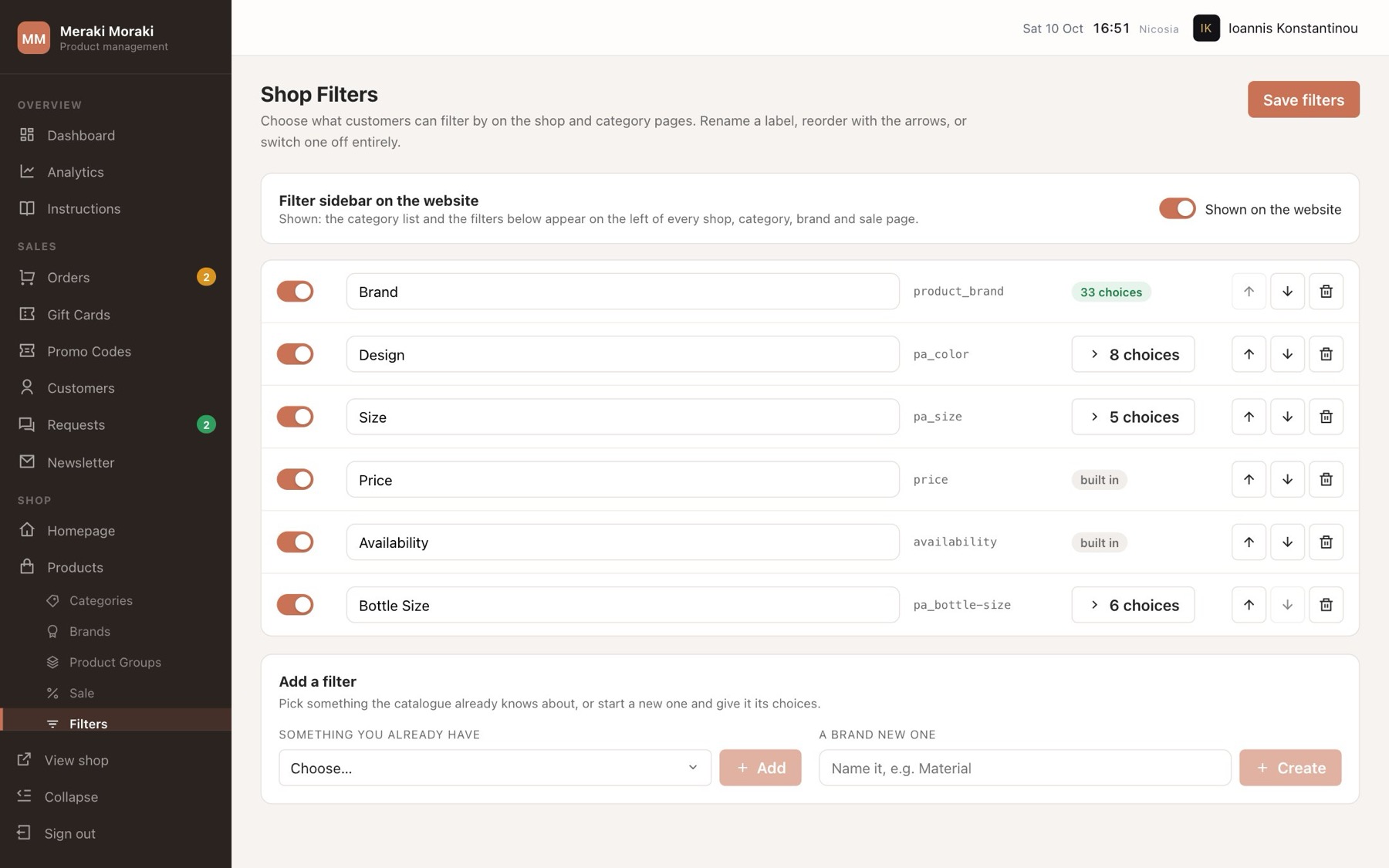Click the Create button for new filter
This screenshot has height=868, width=1389.
click(1290, 768)
